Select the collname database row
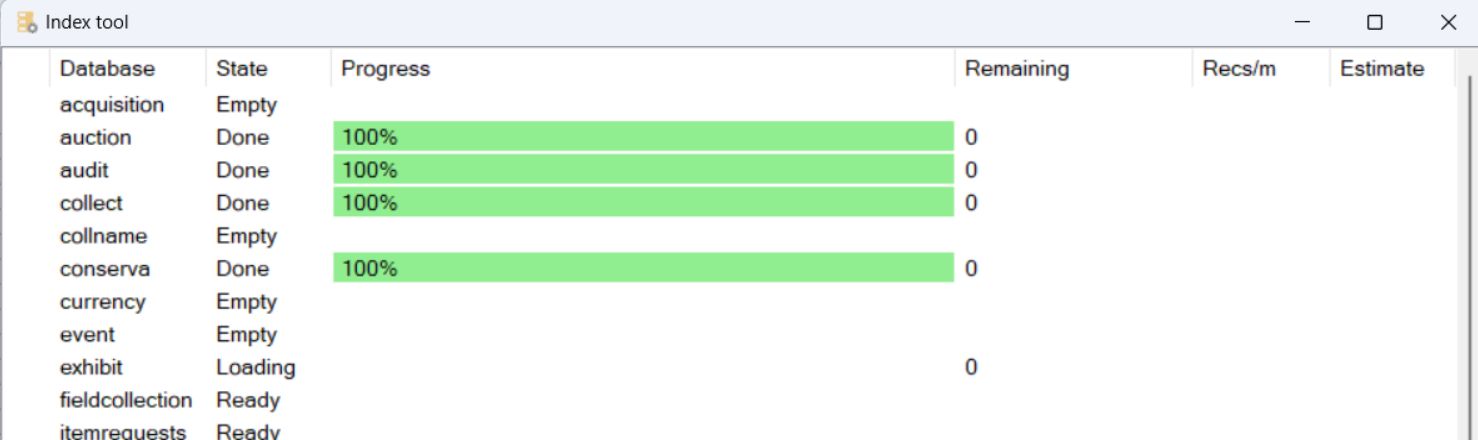 (103, 236)
